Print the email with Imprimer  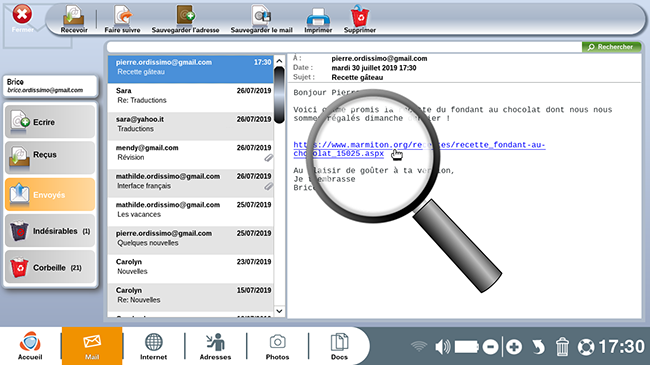click(x=318, y=19)
